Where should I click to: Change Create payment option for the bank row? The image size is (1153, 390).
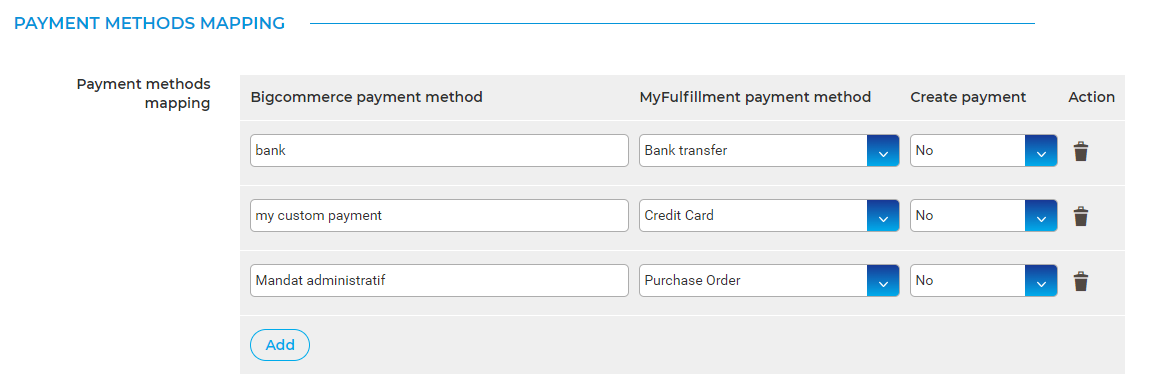click(x=984, y=151)
